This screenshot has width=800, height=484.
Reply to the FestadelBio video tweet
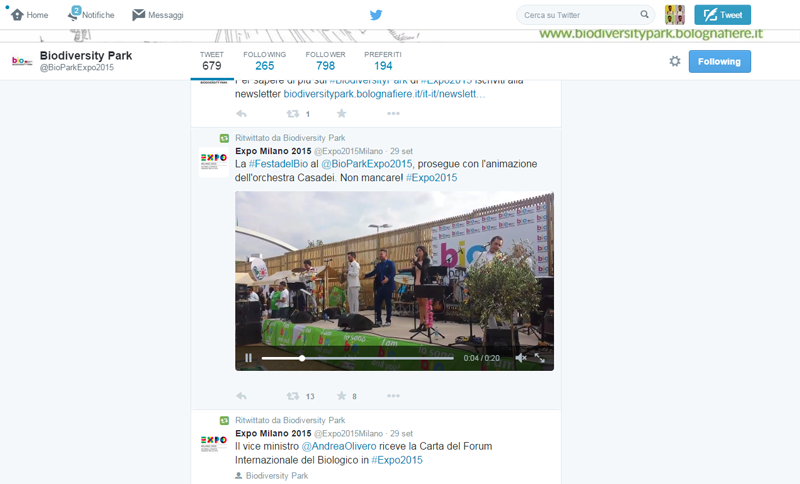[x=241, y=396]
